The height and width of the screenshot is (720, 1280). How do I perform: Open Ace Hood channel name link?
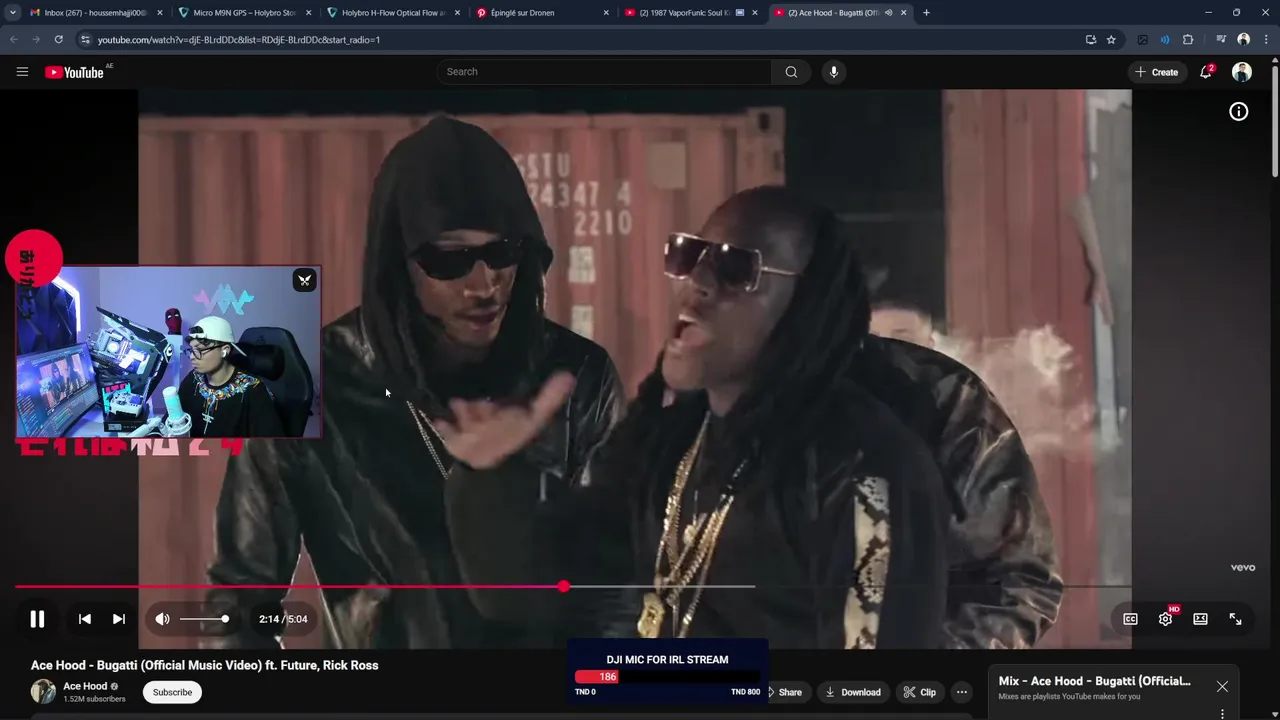coord(85,686)
